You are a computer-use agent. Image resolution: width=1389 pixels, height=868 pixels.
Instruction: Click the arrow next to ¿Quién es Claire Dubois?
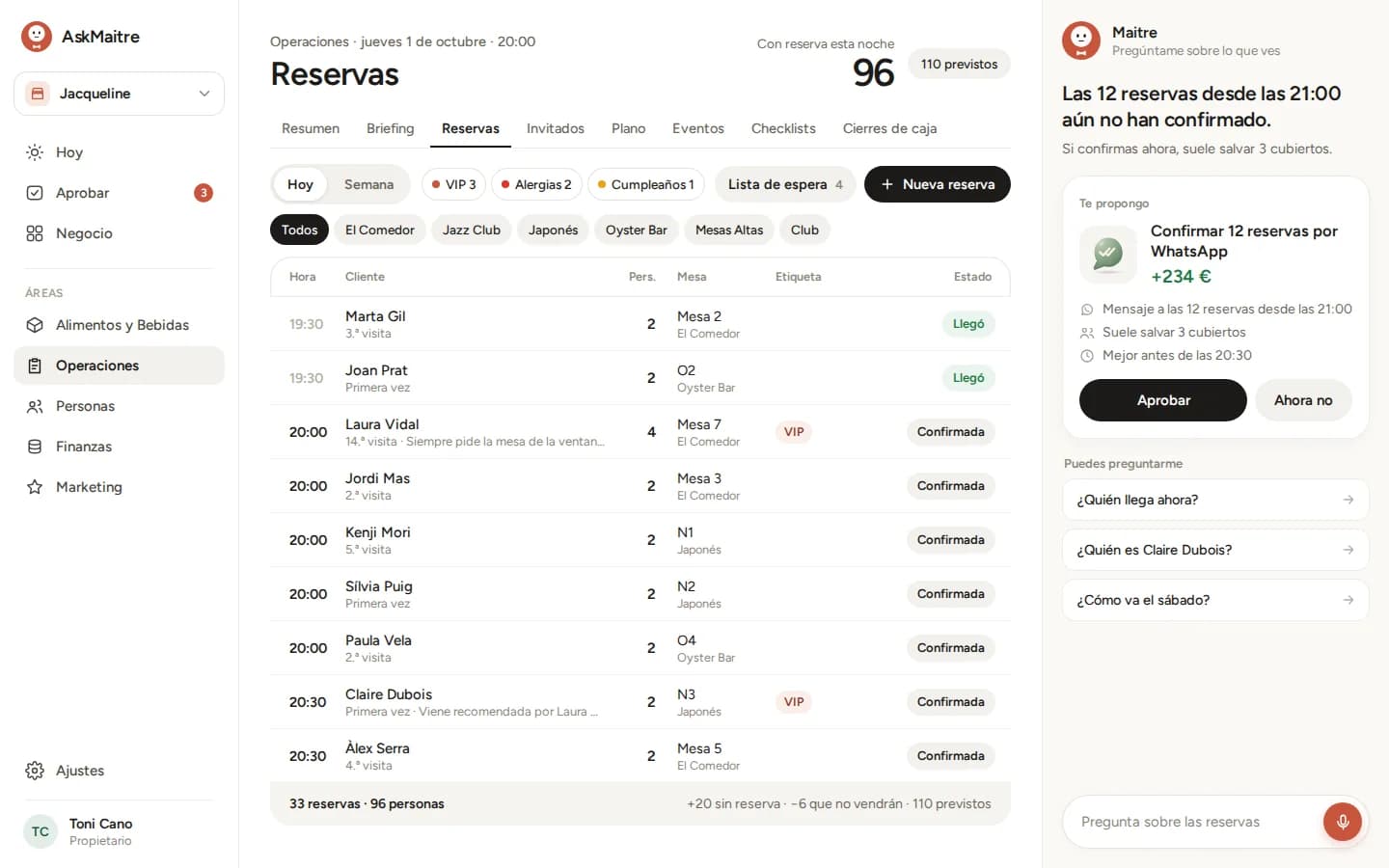(1348, 550)
